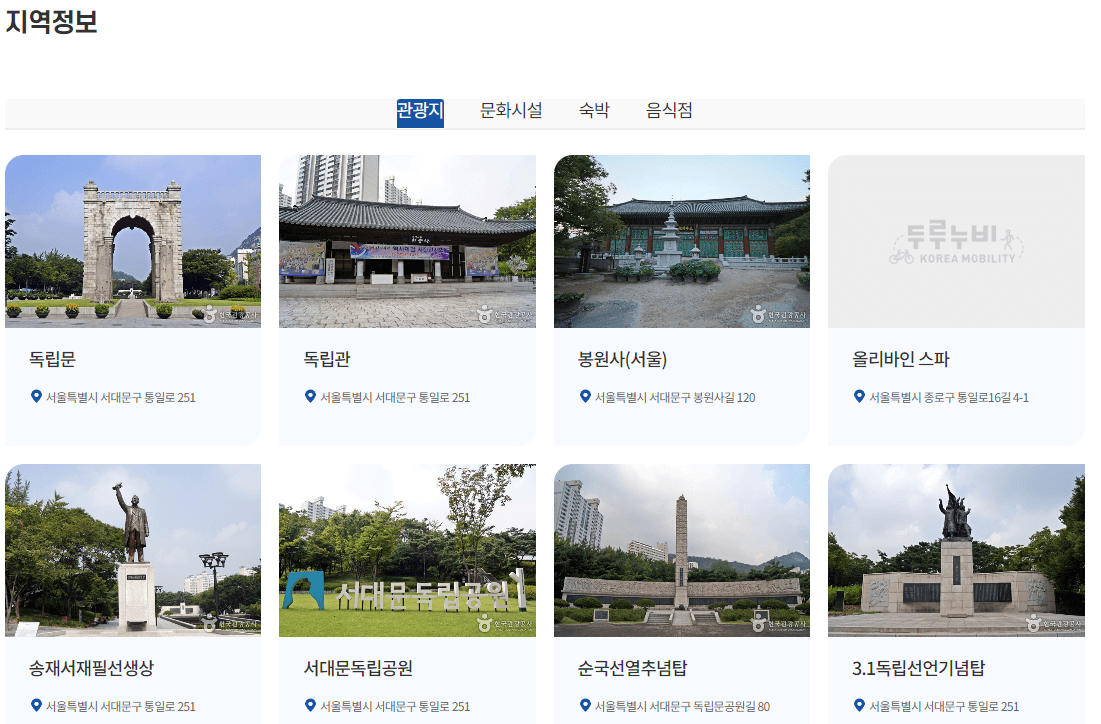Open the 음식점 category
This screenshot has width=1101, height=724.
click(669, 111)
